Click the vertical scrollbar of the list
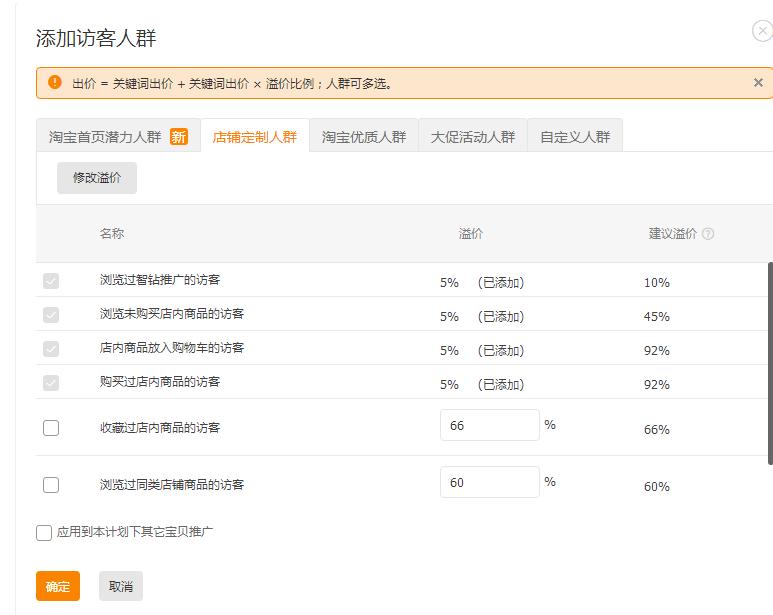773x615 pixels. (x=770, y=363)
